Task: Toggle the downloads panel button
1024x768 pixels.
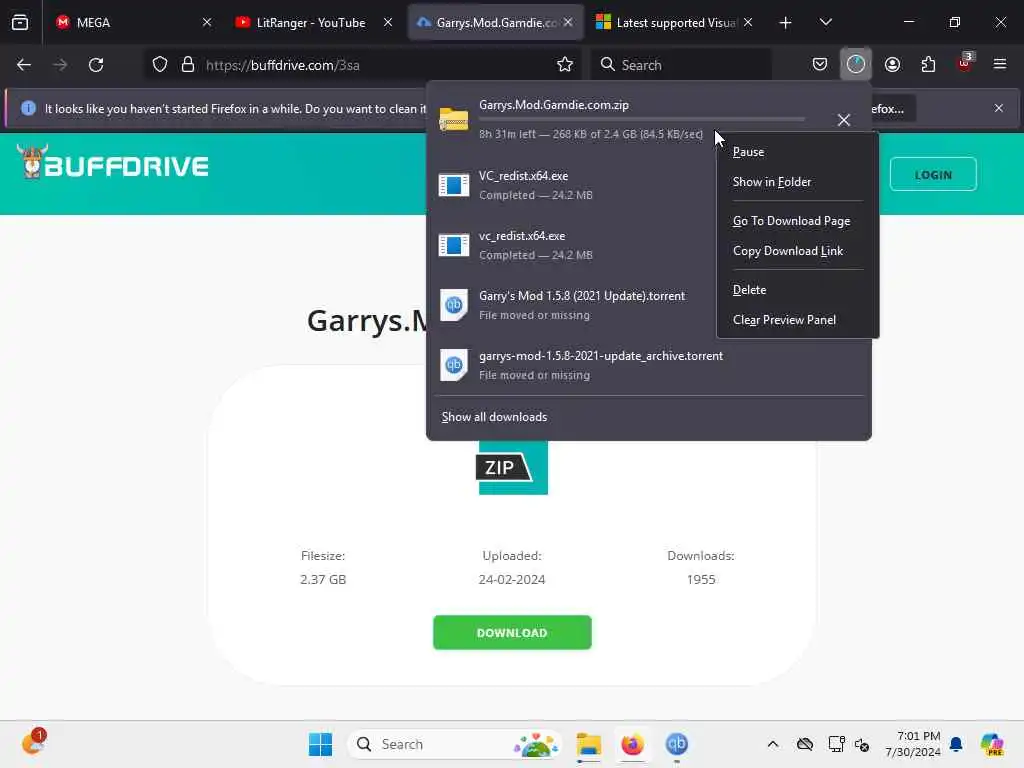Action: pyautogui.click(x=856, y=65)
